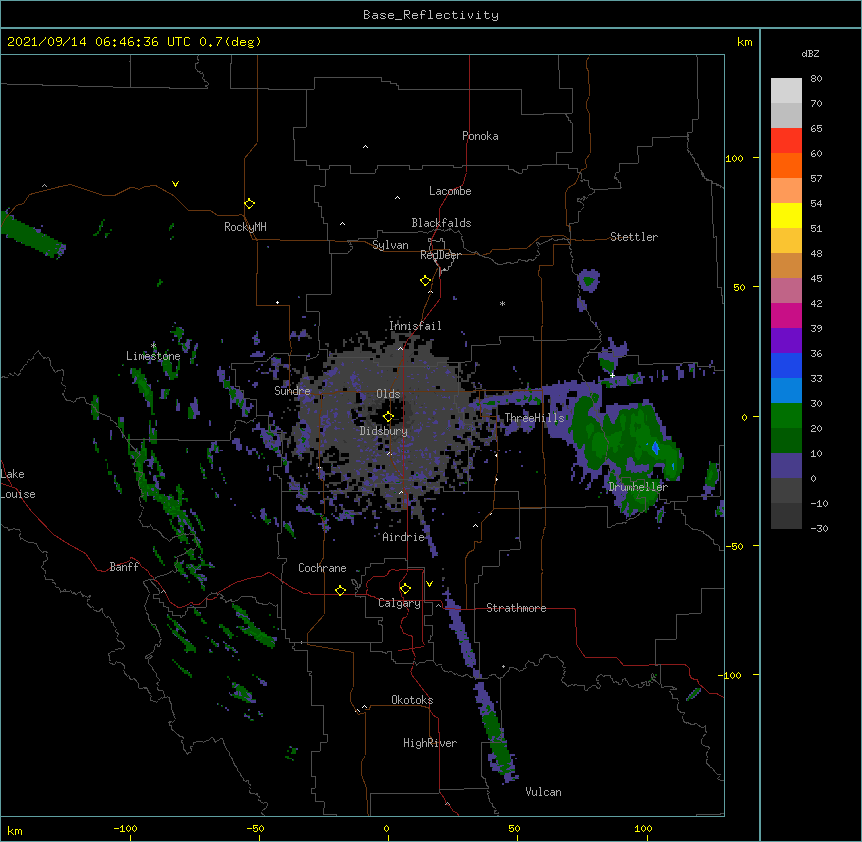Image resolution: width=862 pixels, height=842 pixels.
Task: Click the km unit label at bottom left
Action: point(15,830)
